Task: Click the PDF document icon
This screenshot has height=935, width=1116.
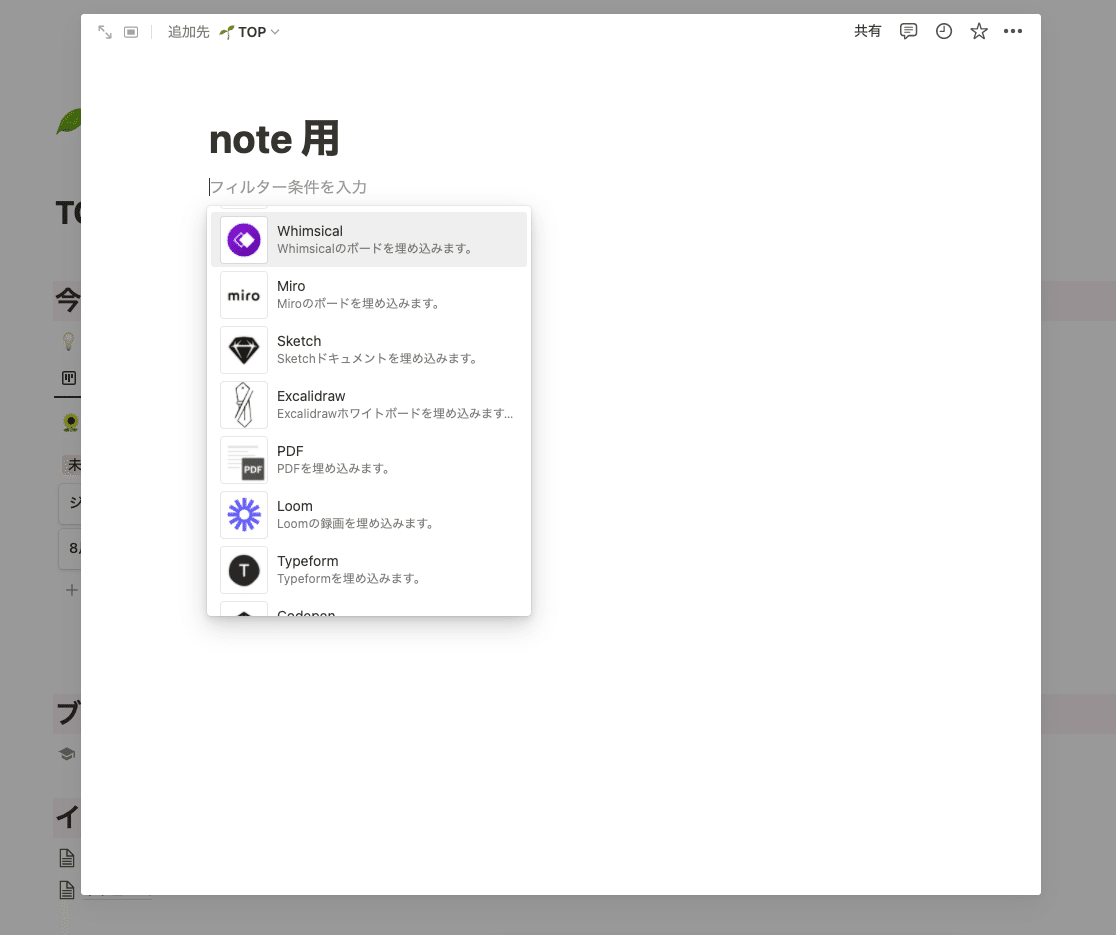Action: coord(244,460)
